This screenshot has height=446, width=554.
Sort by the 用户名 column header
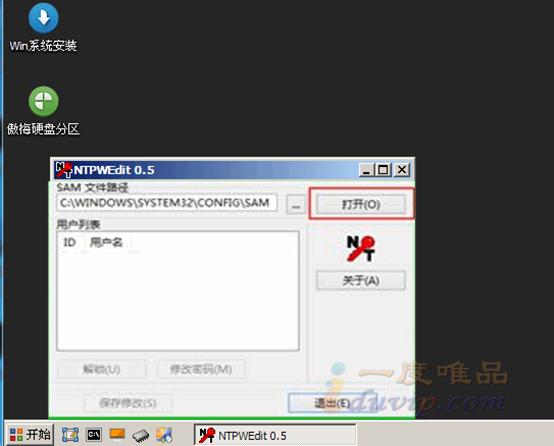click(x=107, y=242)
